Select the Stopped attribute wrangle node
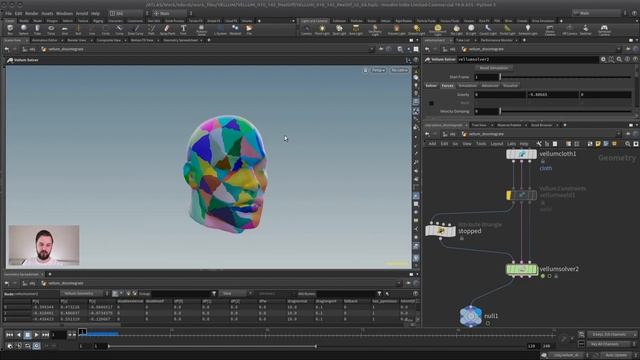640x360 pixels. point(440,231)
